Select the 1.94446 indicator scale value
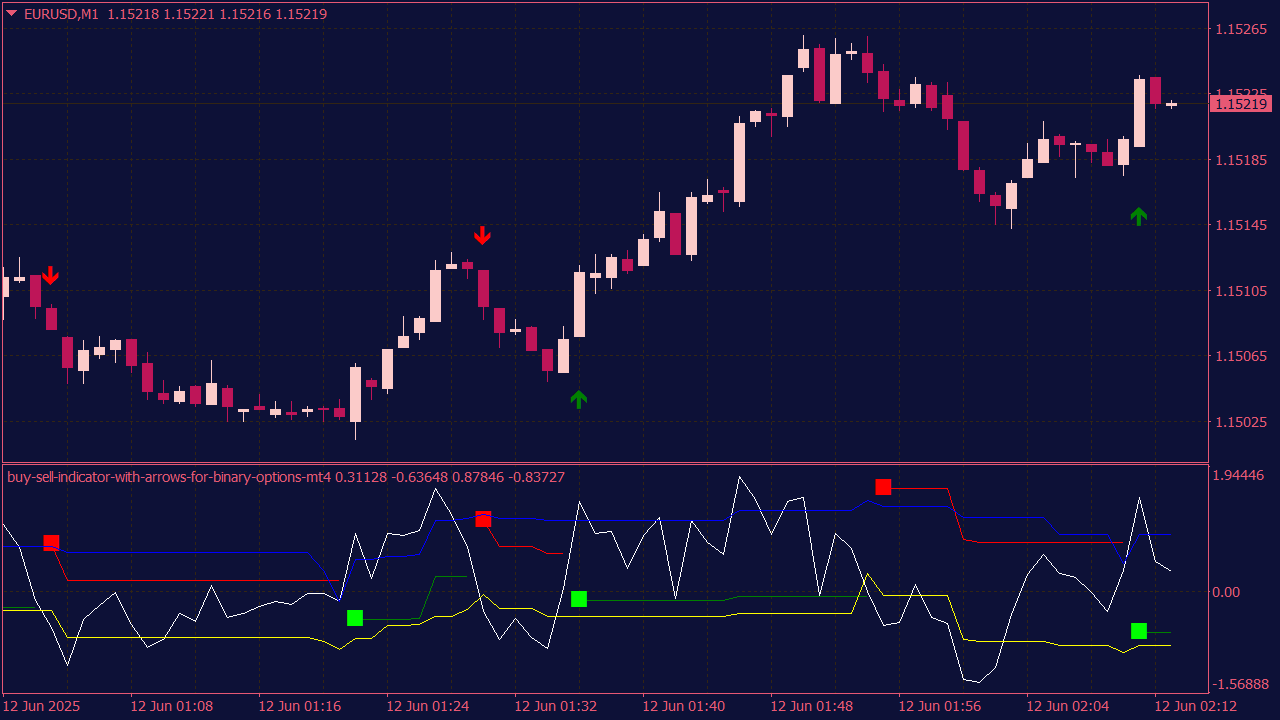Viewport: 1280px width, 720px height. [1239, 474]
